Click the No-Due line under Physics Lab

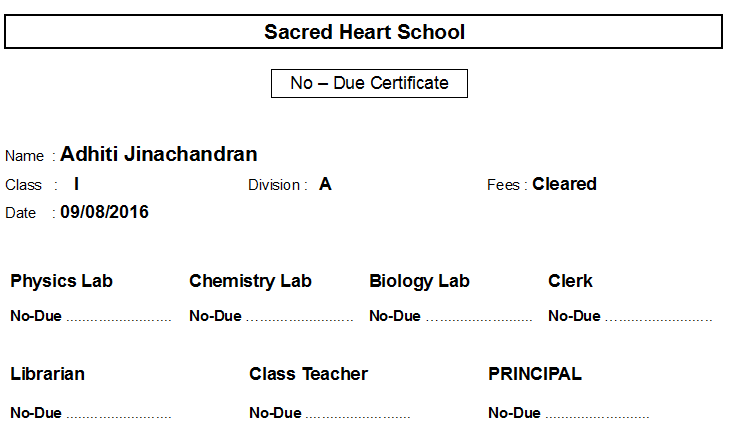click(90, 317)
